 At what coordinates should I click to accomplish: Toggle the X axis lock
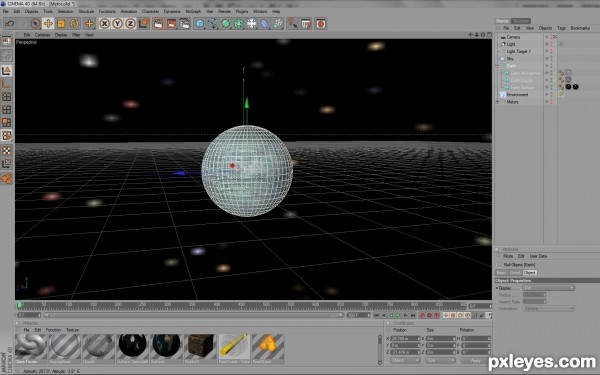coord(104,24)
